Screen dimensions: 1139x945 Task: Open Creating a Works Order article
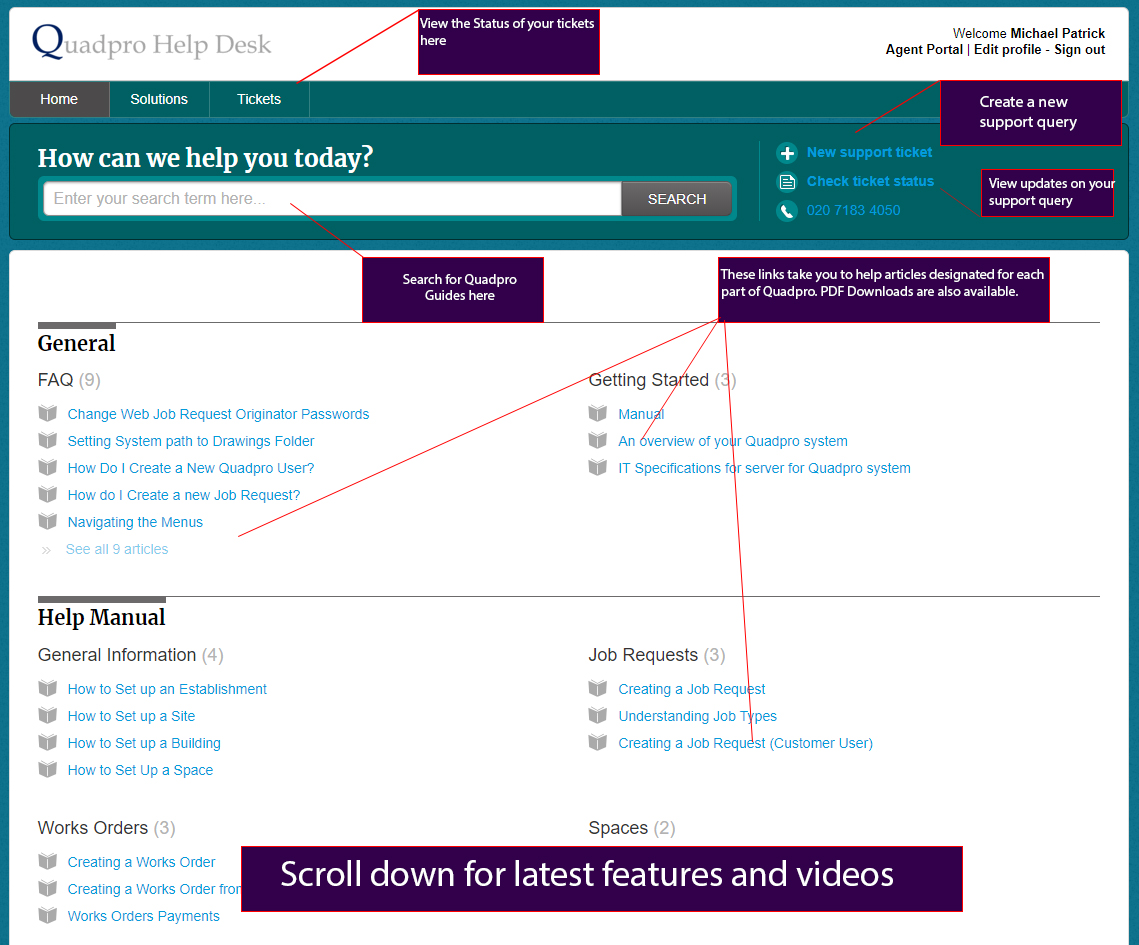click(x=142, y=862)
